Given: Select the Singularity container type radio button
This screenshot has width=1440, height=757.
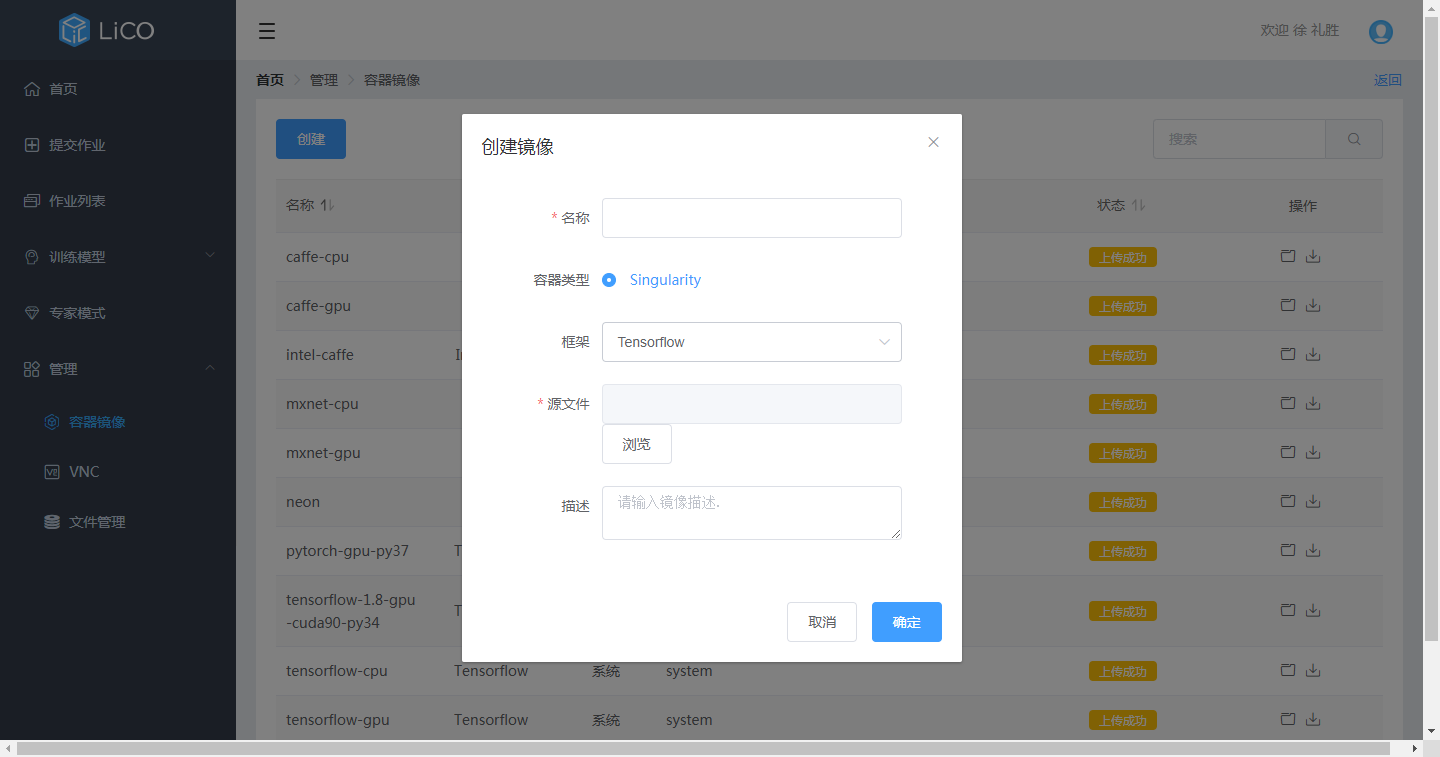Looking at the screenshot, I should point(609,280).
